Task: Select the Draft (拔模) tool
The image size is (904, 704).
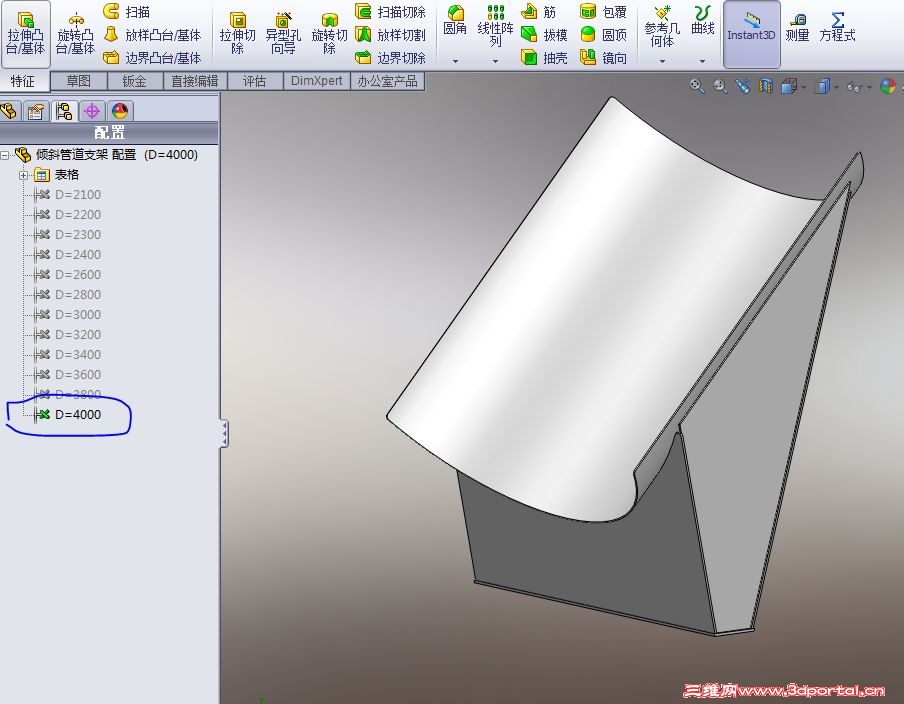Action: click(x=544, y=35)
